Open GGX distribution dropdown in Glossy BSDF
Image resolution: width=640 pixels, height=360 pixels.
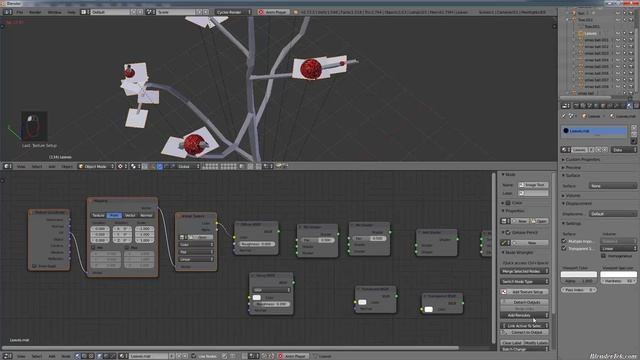pyautogui.click(x=271, y=290)
